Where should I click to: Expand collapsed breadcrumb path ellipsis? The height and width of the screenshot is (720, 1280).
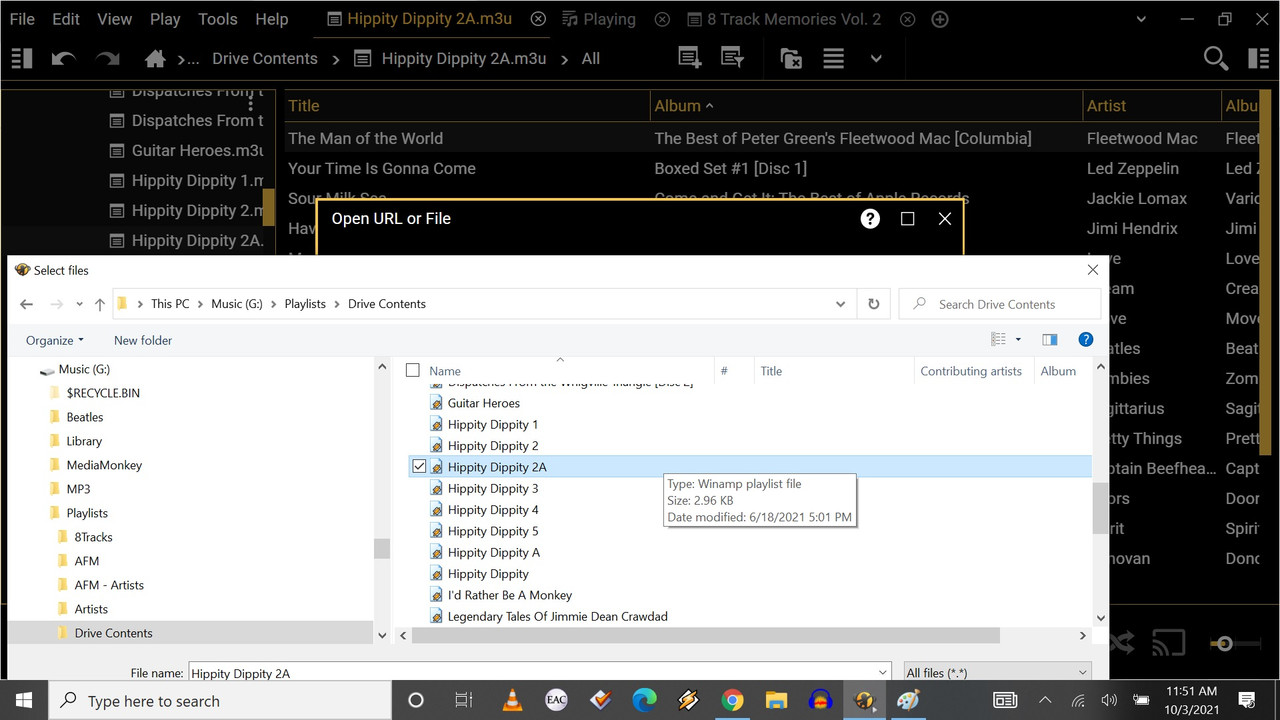[x=188, y=59]
